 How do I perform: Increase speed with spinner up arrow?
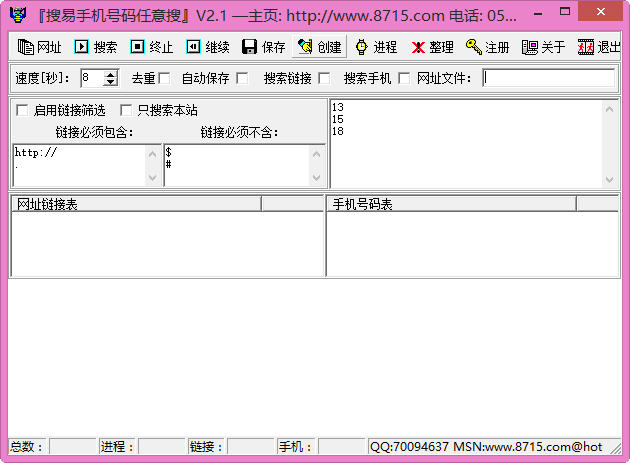[x=110, y=74]
